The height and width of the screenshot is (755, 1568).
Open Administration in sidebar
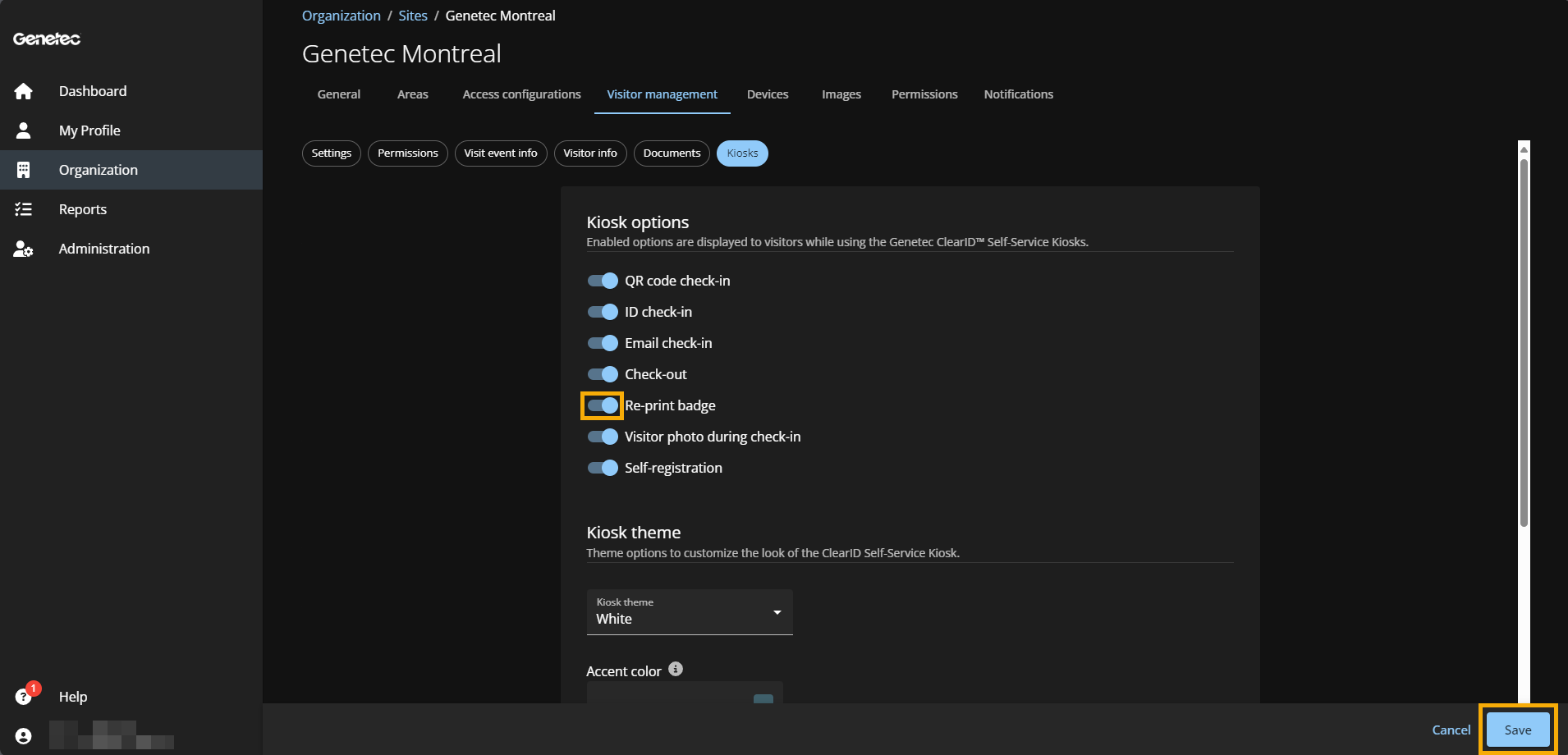click(131, 249)
